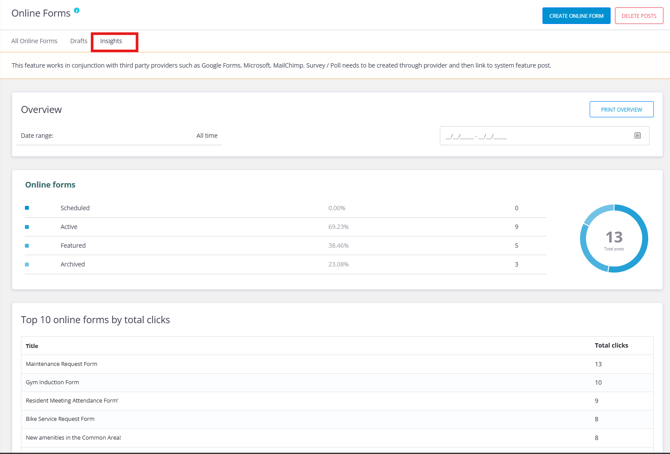Click the date range input field
This screenshot has width=670, height=454.
coord(544,136)
